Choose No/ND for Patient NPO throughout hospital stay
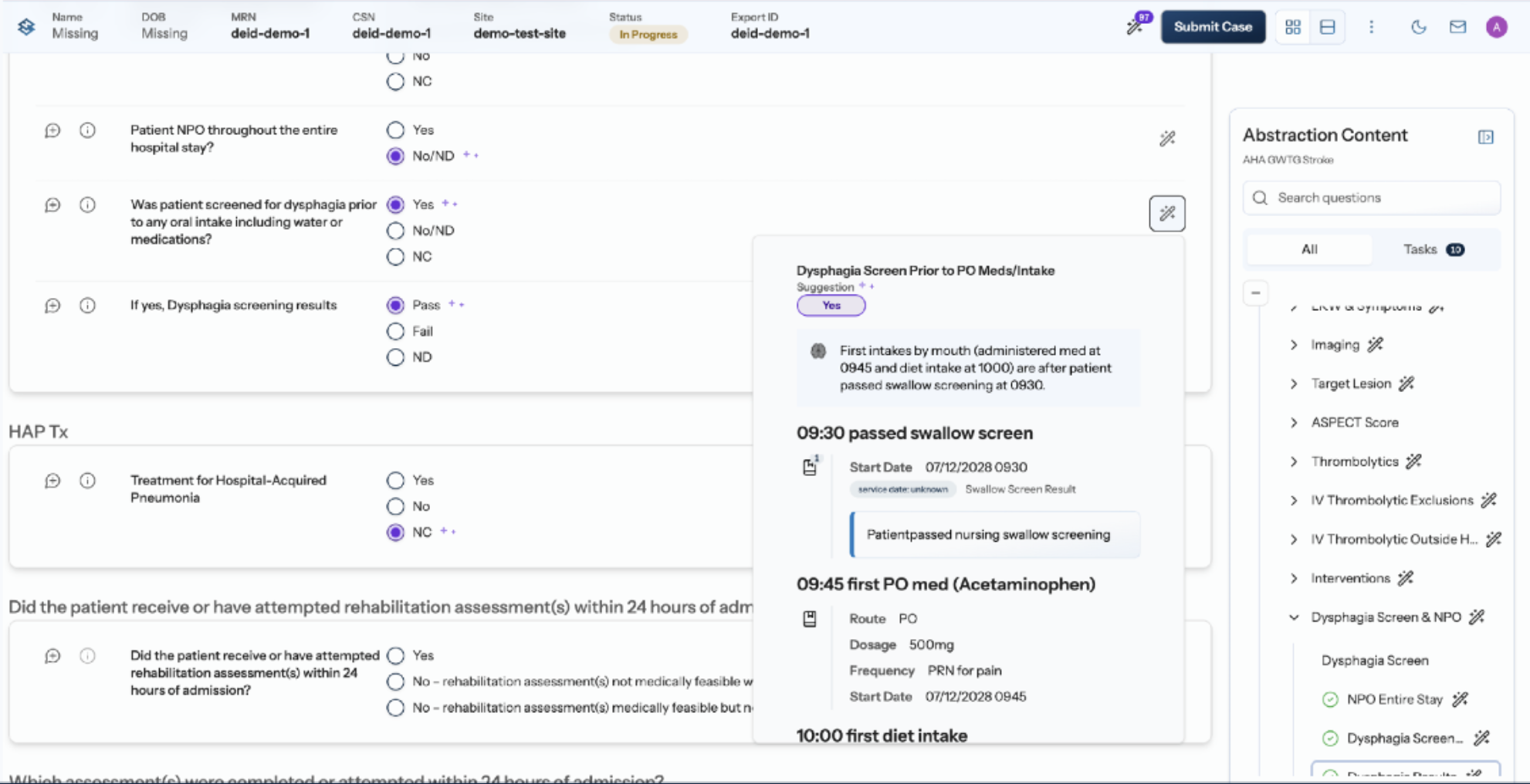The image size is (1530, 784). pos(396,155)
